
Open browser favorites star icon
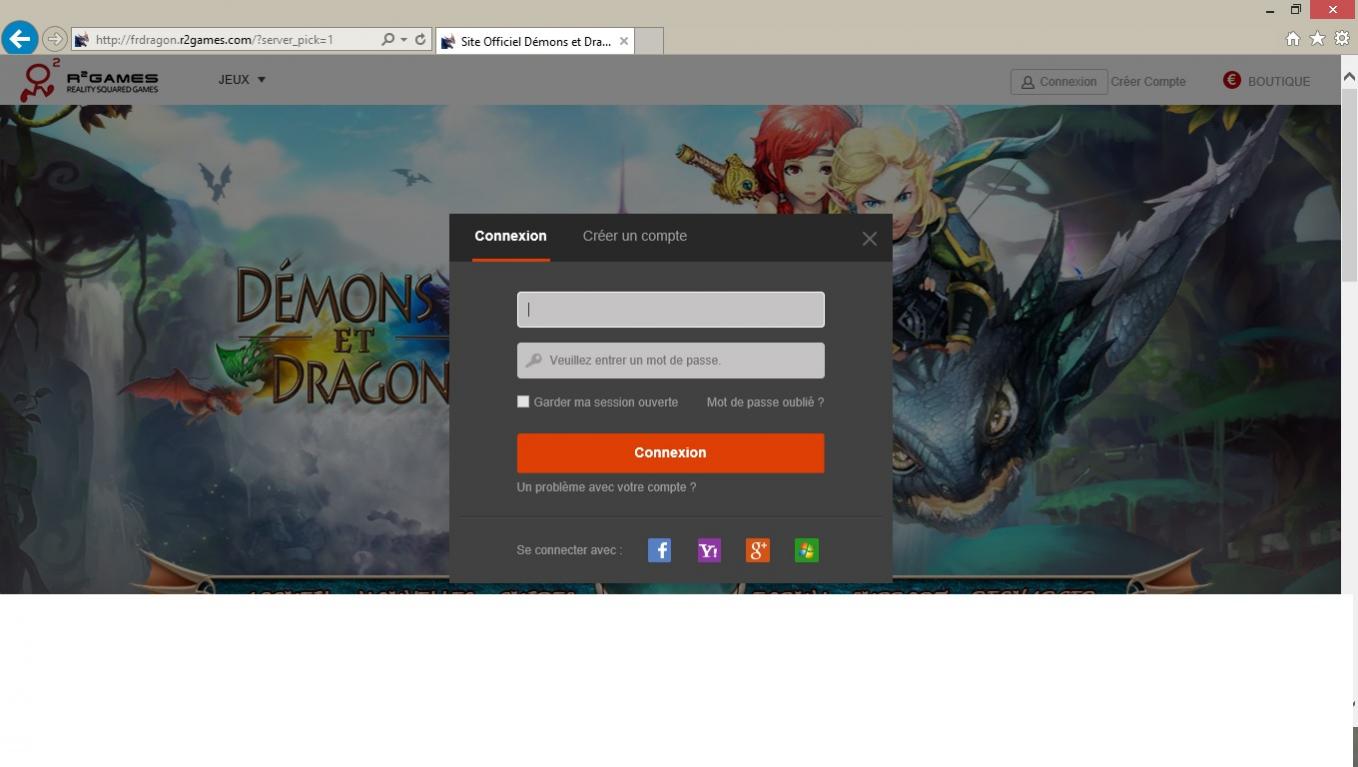tap(1317, 39)
